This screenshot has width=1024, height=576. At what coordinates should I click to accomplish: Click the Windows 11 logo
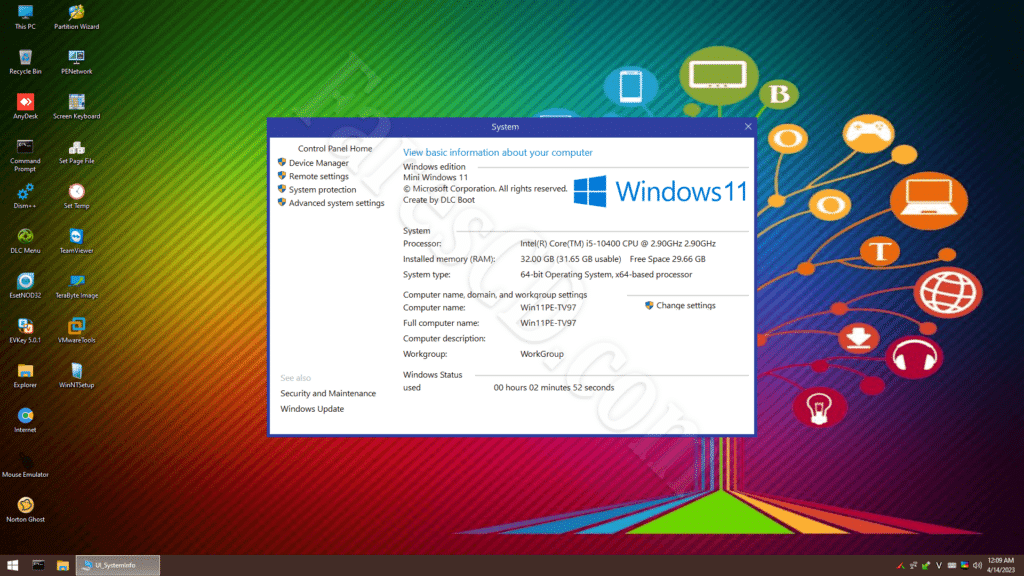[660, 191]
